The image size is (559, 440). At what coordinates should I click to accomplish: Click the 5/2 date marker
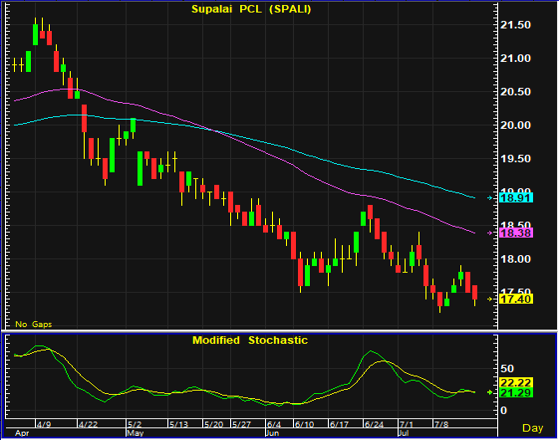pos(134,424)
